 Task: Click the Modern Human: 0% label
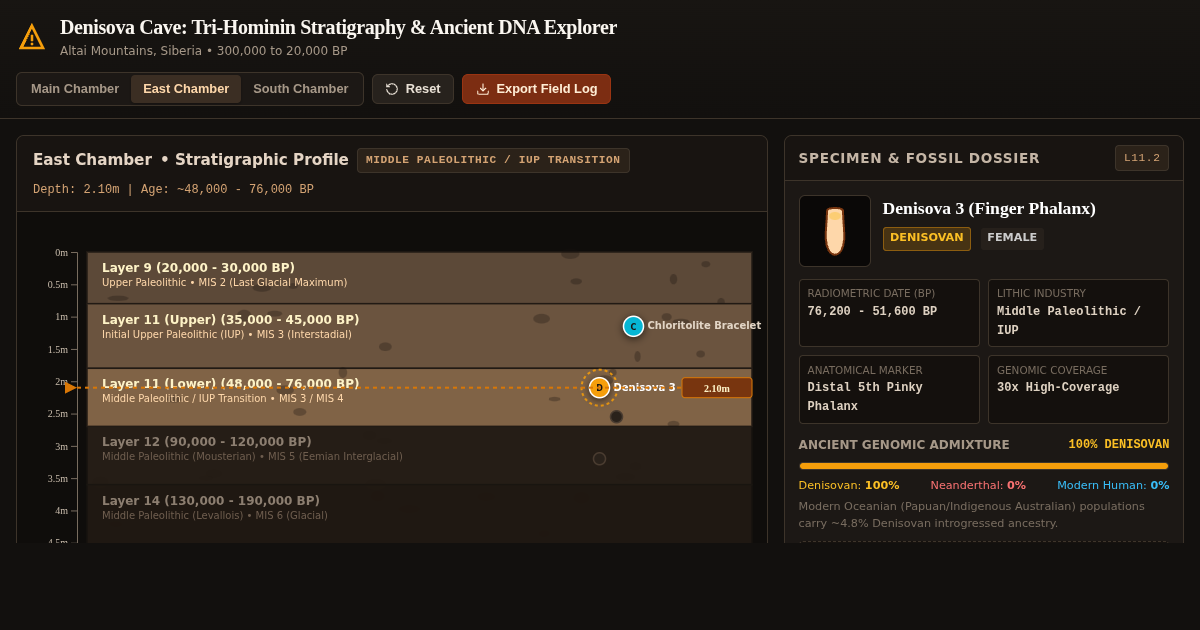[x=1113, y=486]
